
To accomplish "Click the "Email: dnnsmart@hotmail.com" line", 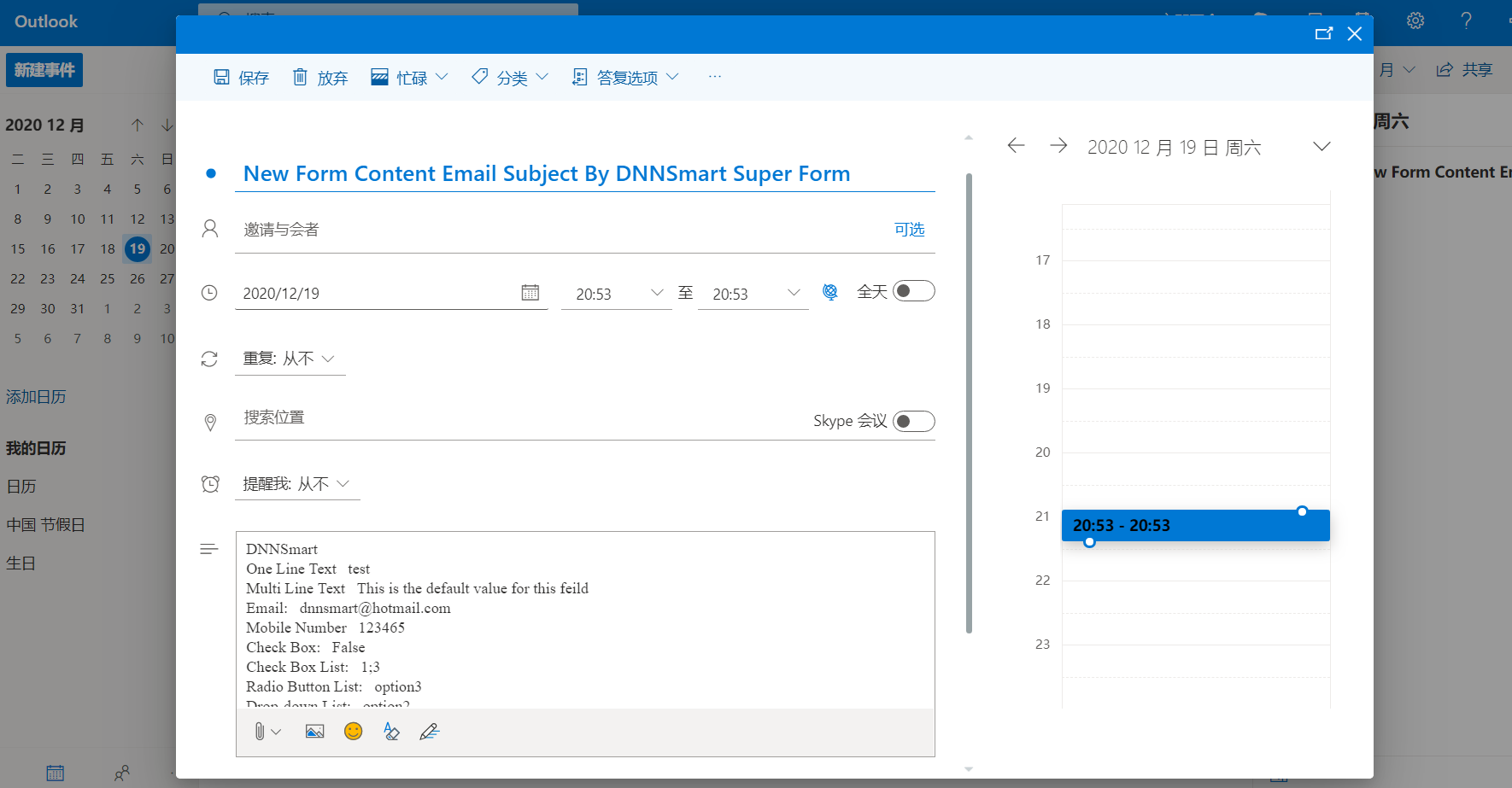I will click(349, 609).
